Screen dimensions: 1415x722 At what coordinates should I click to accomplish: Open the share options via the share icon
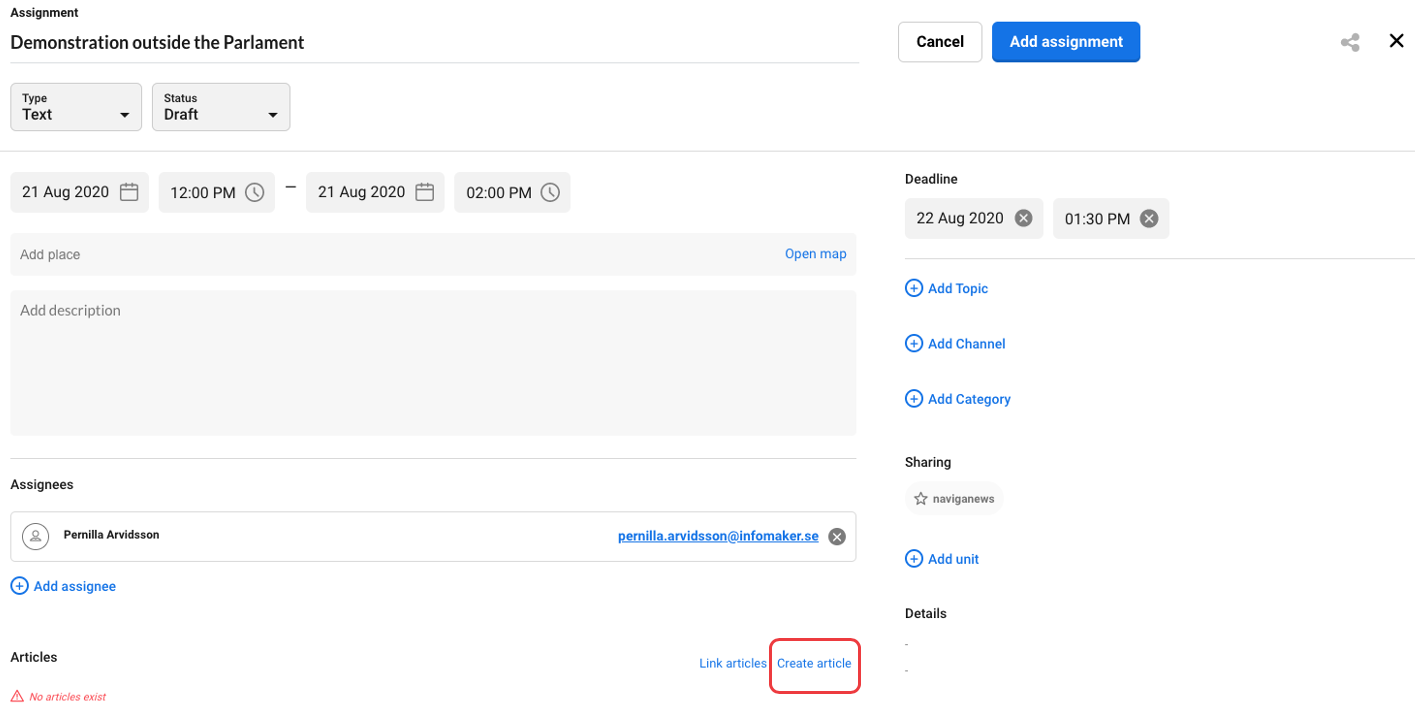tap(1350, 41)
